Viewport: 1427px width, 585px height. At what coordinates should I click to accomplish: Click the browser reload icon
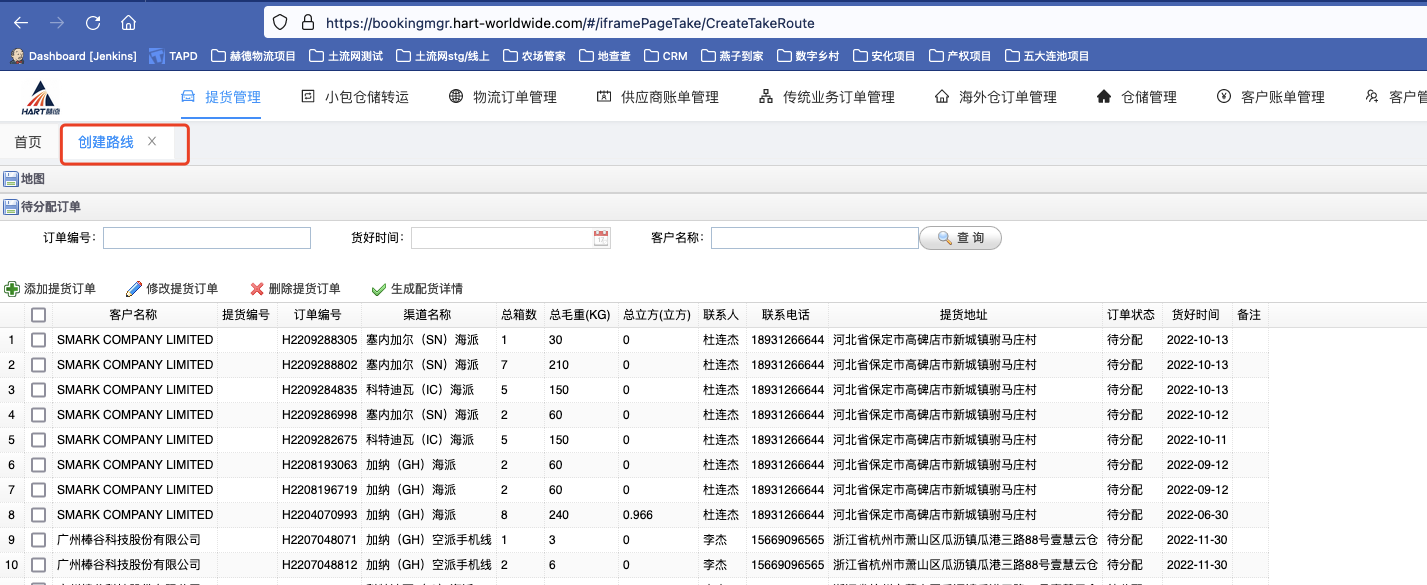click(x=93, y=22)
